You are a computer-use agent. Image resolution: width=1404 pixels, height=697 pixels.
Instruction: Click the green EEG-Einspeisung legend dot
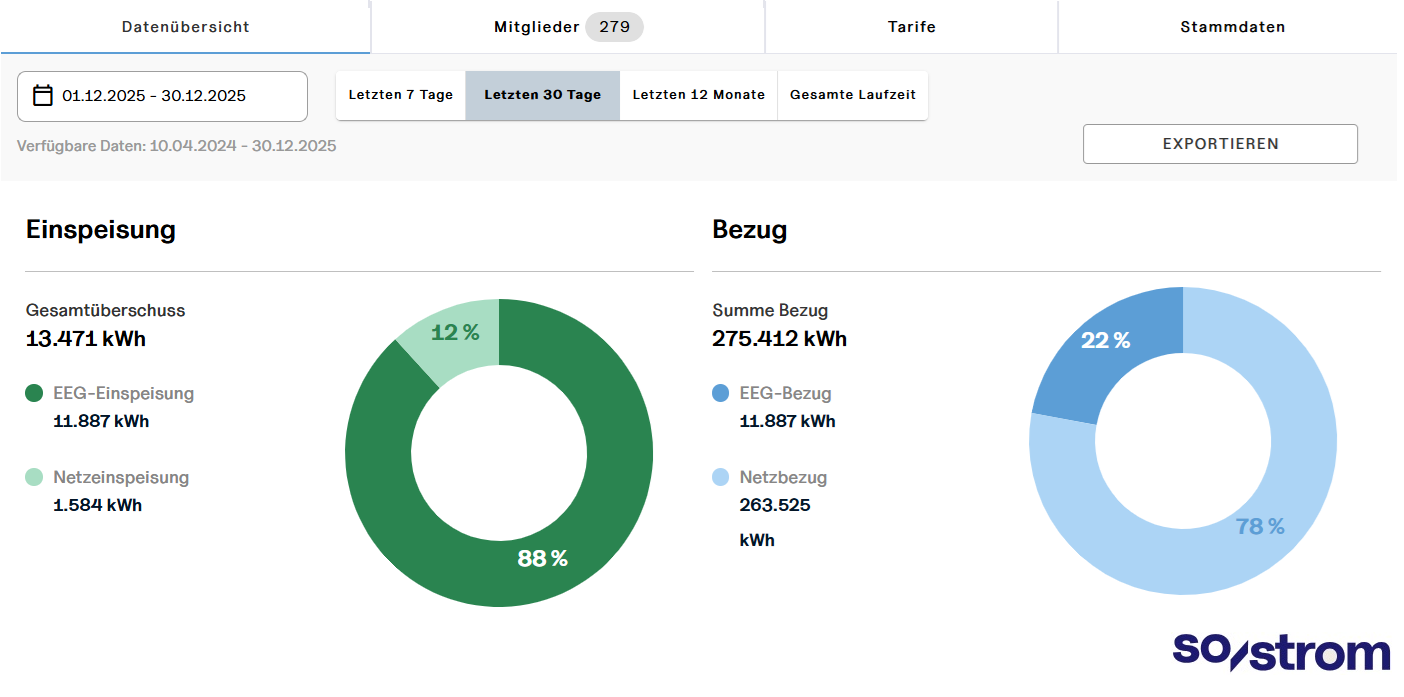(33, 393)
